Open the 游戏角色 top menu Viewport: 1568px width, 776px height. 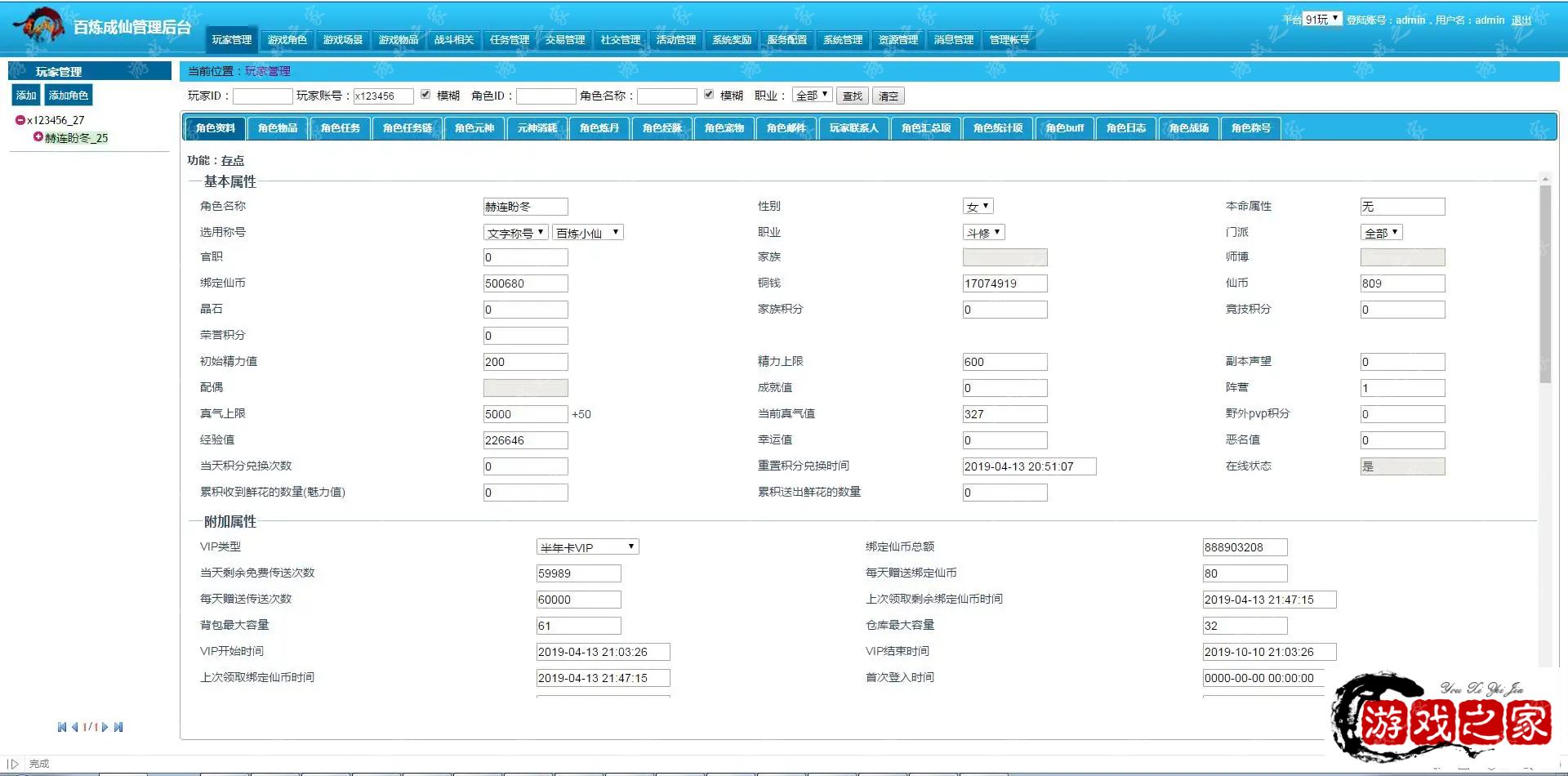[287, 40]
